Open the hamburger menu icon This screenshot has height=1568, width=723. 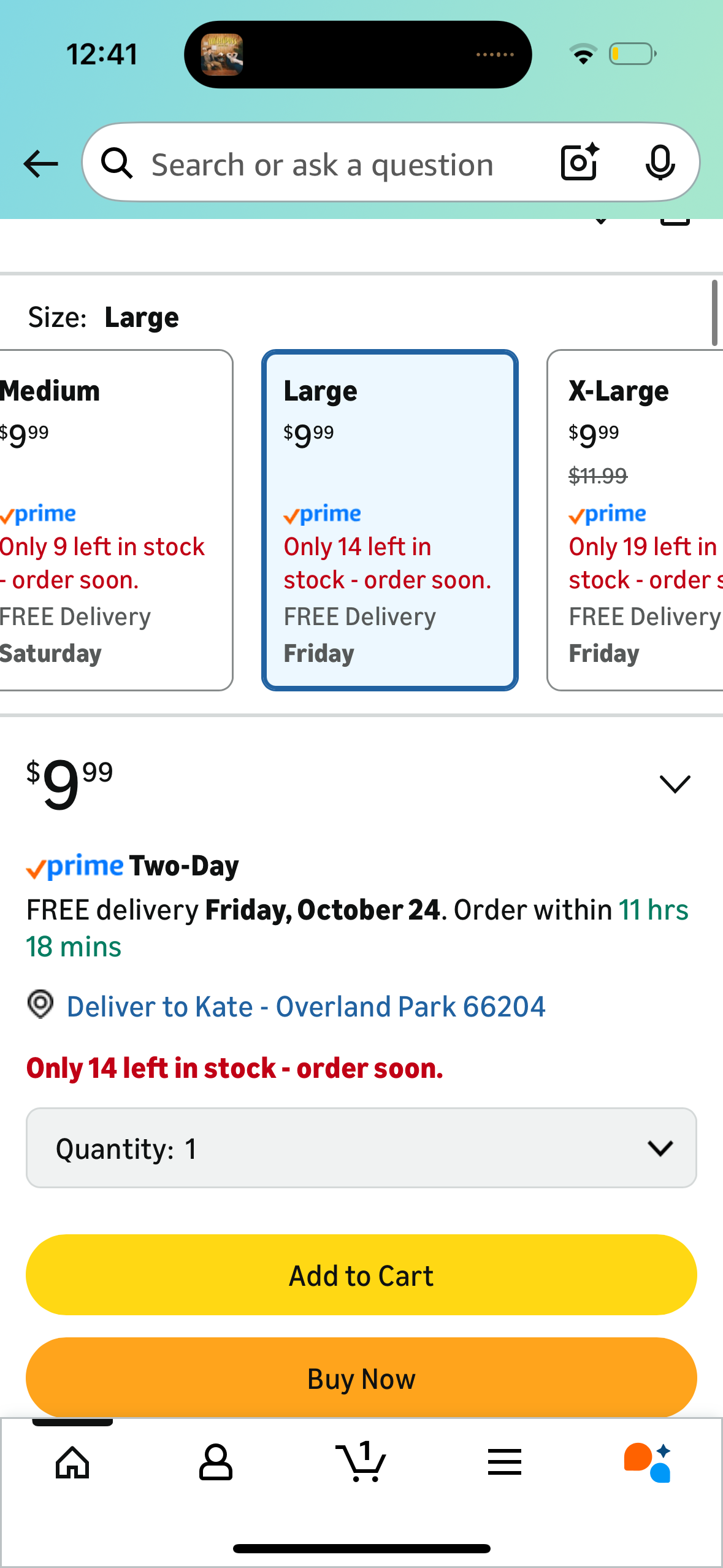tap(505, 1462)
